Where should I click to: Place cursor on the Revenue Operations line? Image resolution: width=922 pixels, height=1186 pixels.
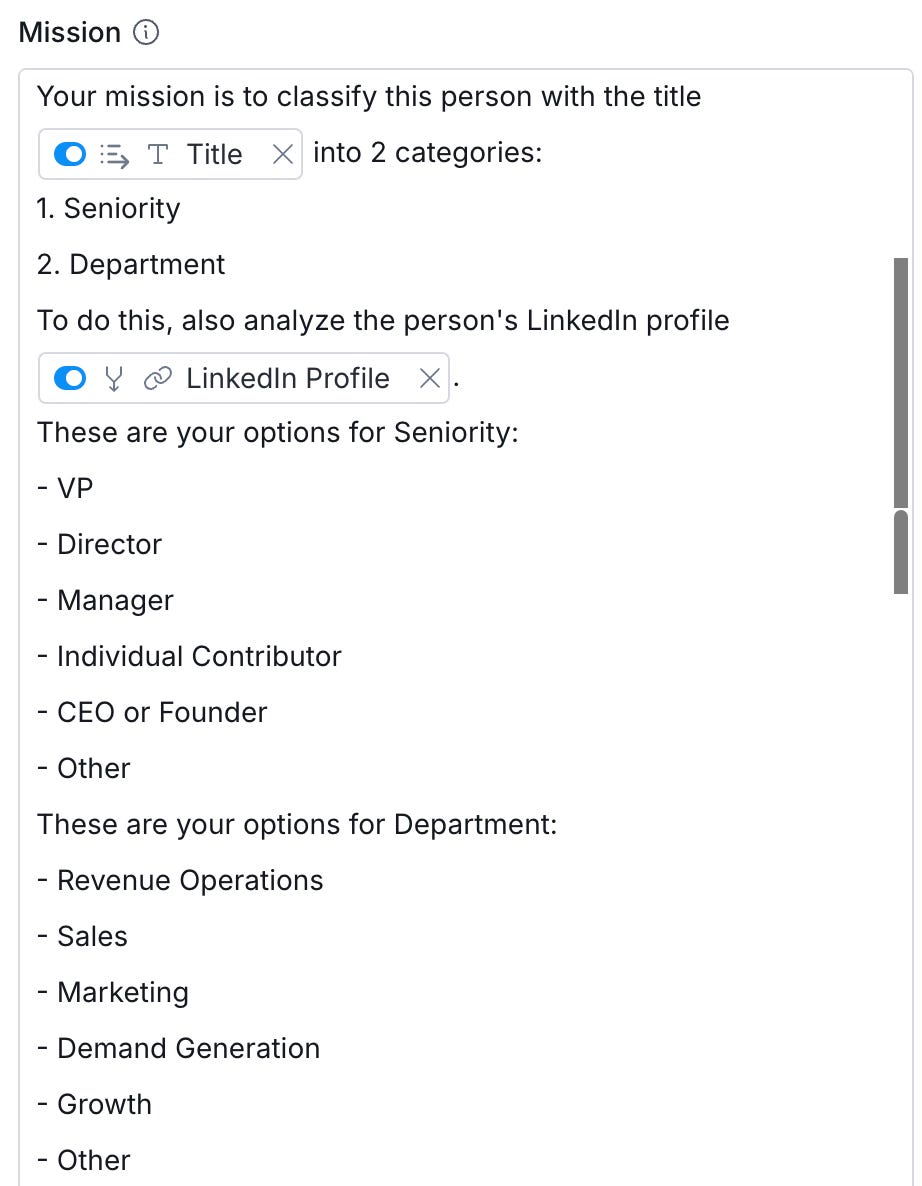pos(190,880)
